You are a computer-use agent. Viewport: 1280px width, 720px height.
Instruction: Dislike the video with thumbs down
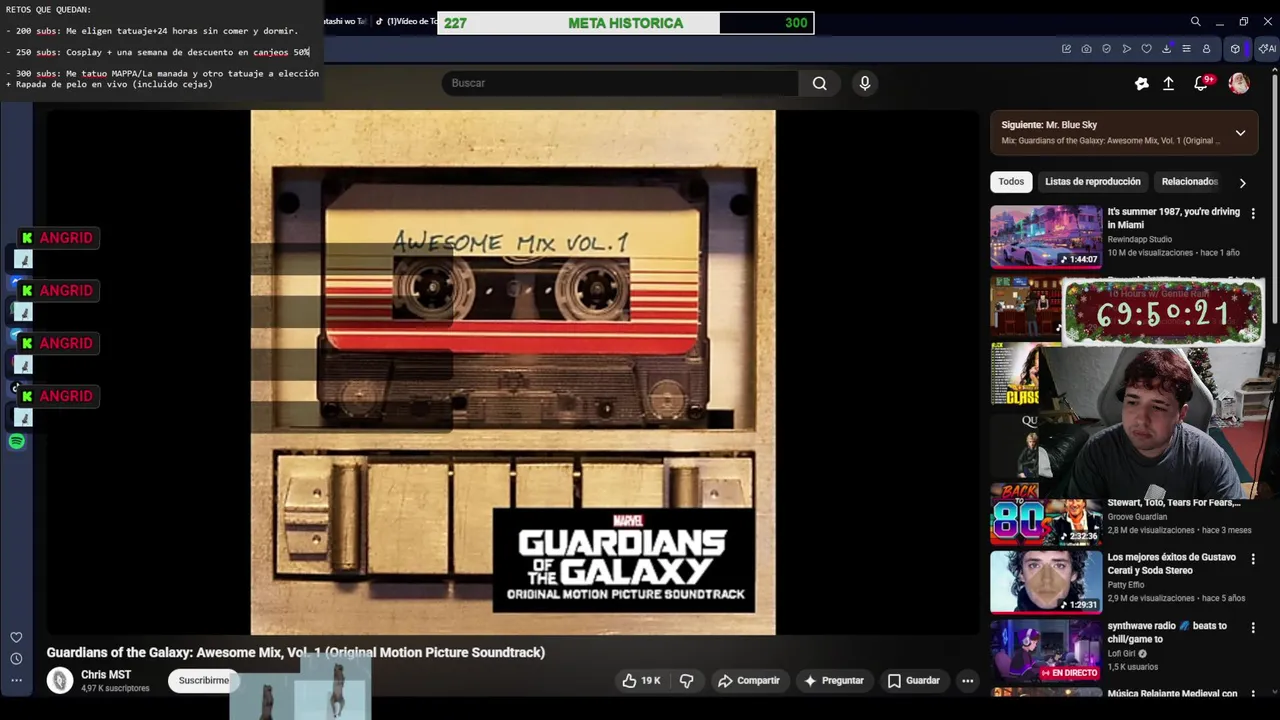click(x=687, y=680)
